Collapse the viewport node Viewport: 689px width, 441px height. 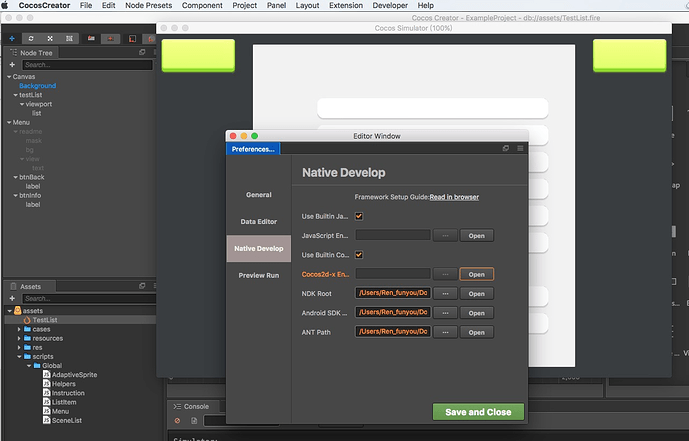pos(22,104)
